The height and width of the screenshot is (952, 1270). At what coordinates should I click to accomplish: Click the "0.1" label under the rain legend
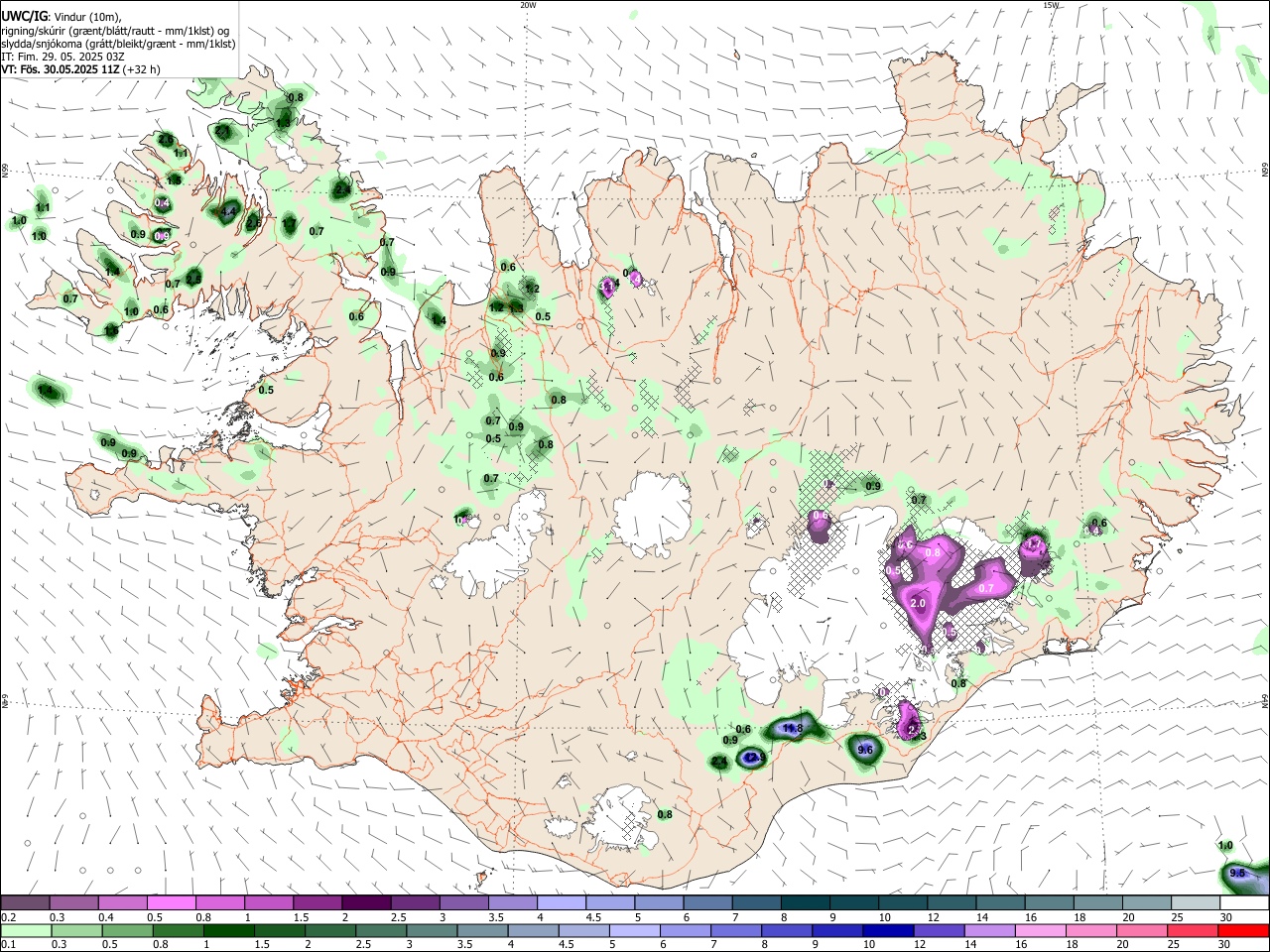[x=9, y=945]
